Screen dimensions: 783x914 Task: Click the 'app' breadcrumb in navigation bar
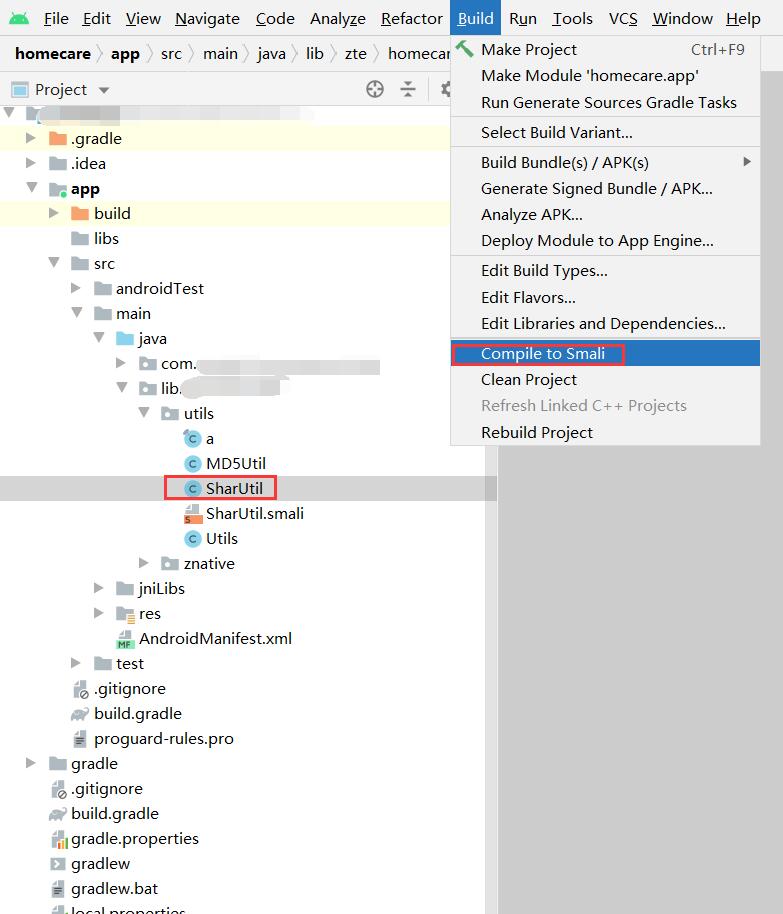coord(125,54)
